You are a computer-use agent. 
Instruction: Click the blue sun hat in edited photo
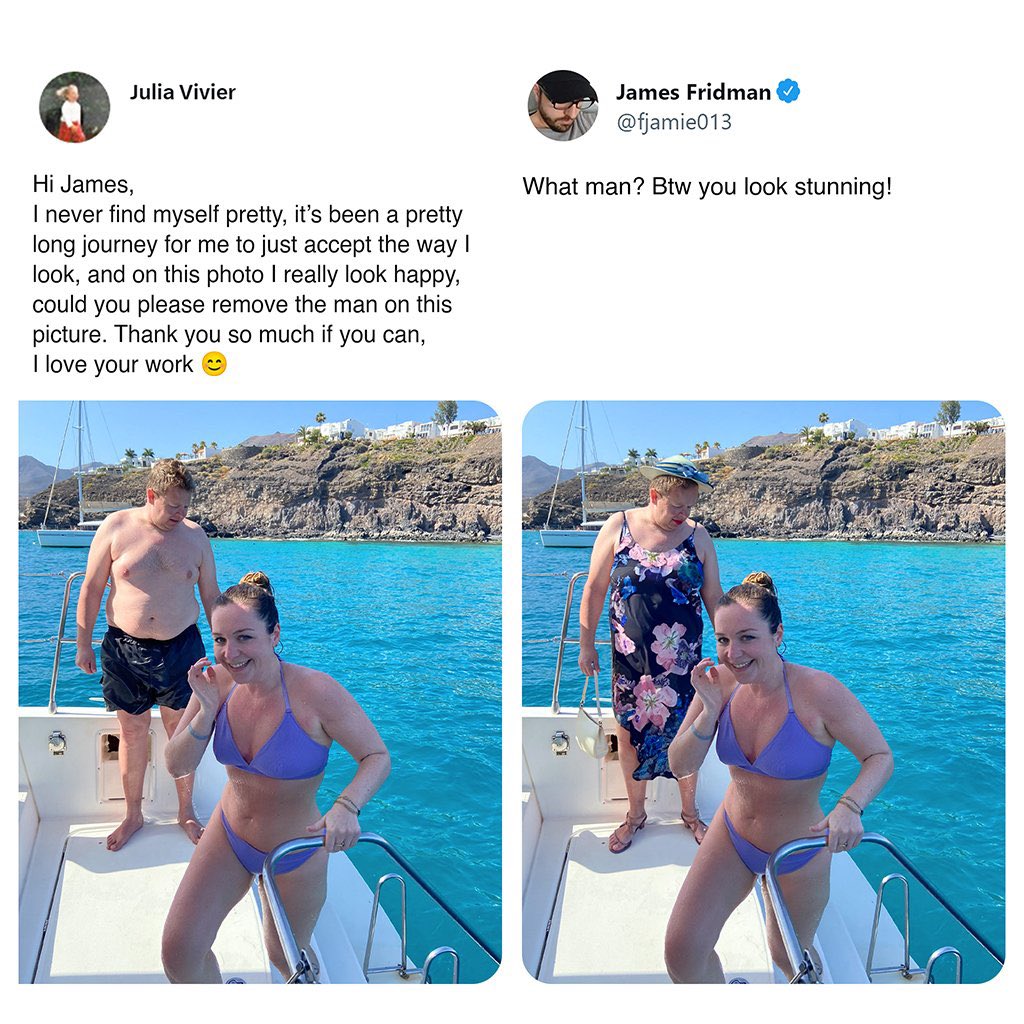point(676,472)
